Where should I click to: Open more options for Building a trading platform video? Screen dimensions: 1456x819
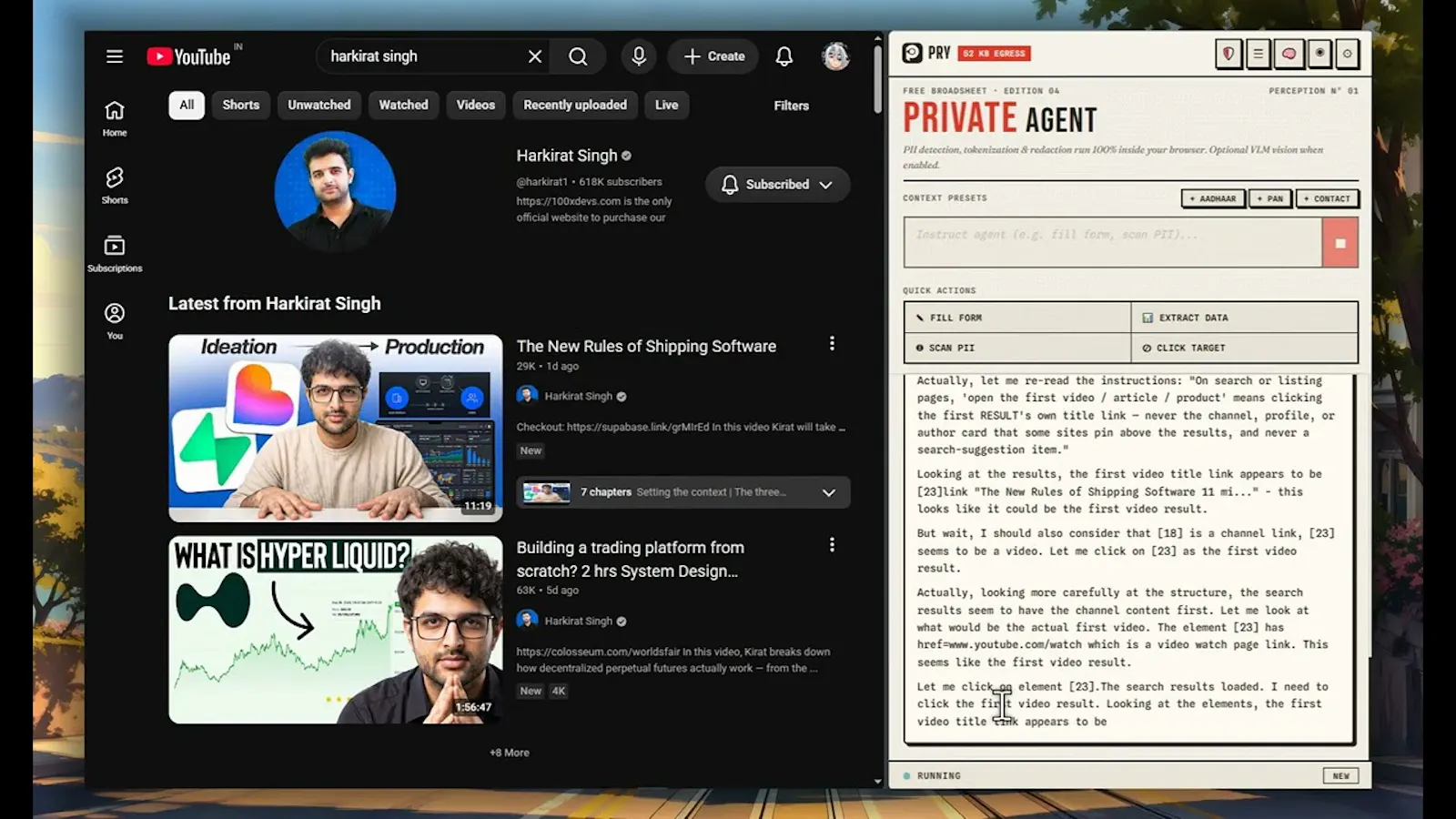click(832, 544)
